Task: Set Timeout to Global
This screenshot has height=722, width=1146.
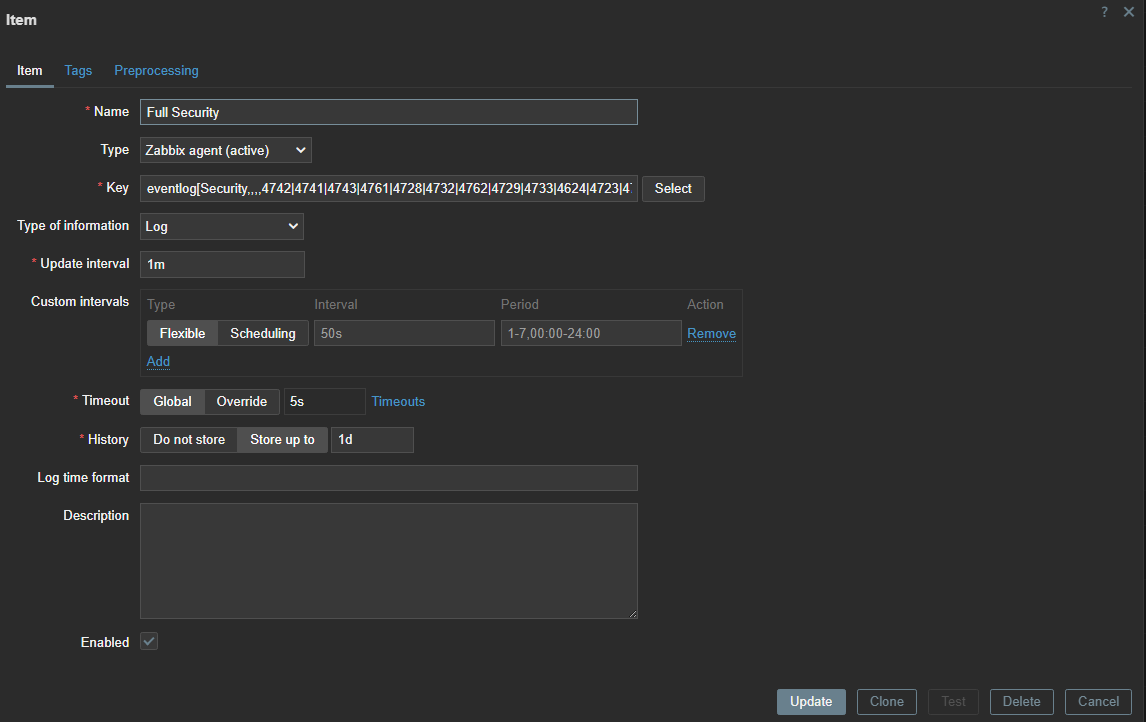Action: (x=172, y=401)
